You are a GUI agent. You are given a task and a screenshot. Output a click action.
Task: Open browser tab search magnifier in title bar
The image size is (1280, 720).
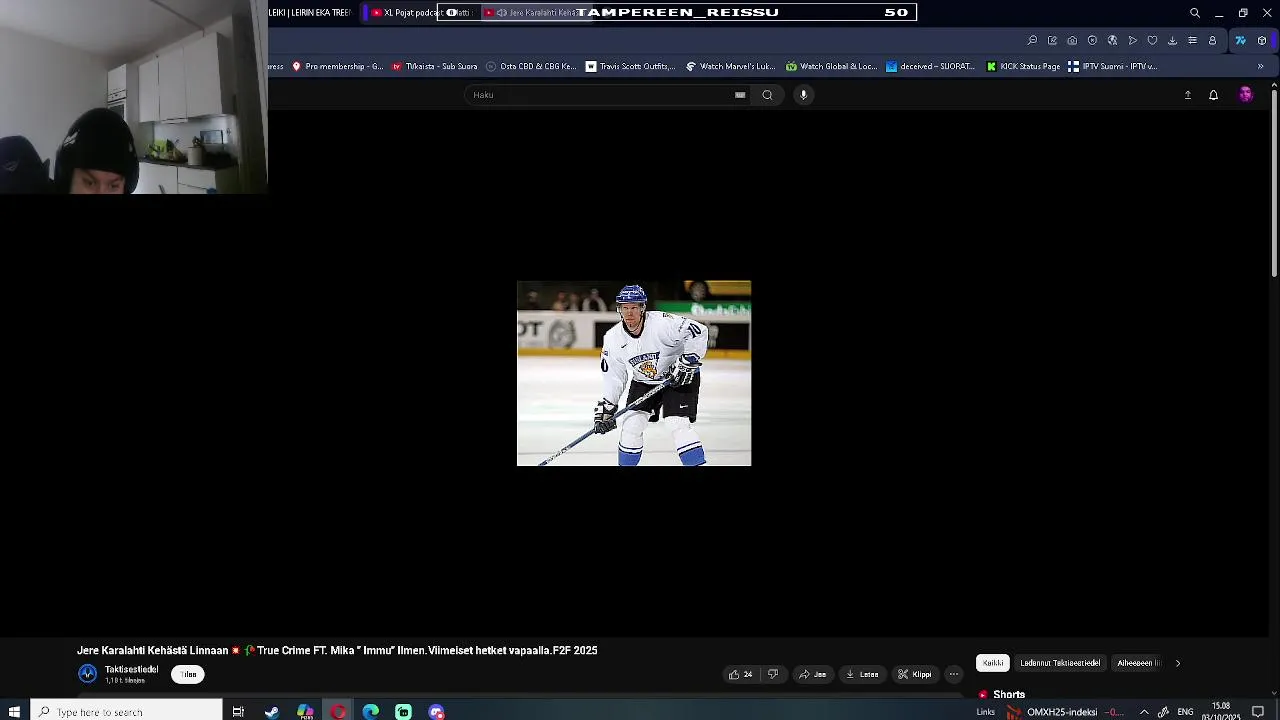tap(1194, 13)
